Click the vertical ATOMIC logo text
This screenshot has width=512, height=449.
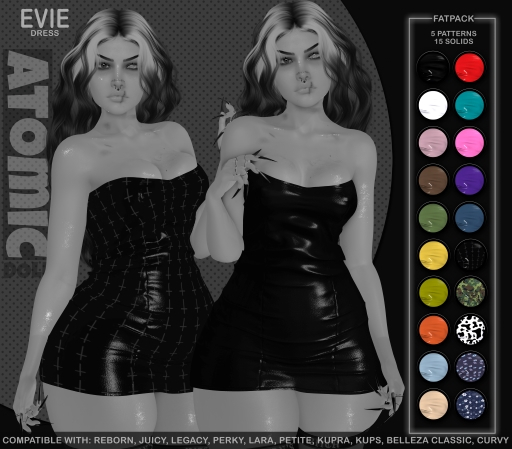27,155
